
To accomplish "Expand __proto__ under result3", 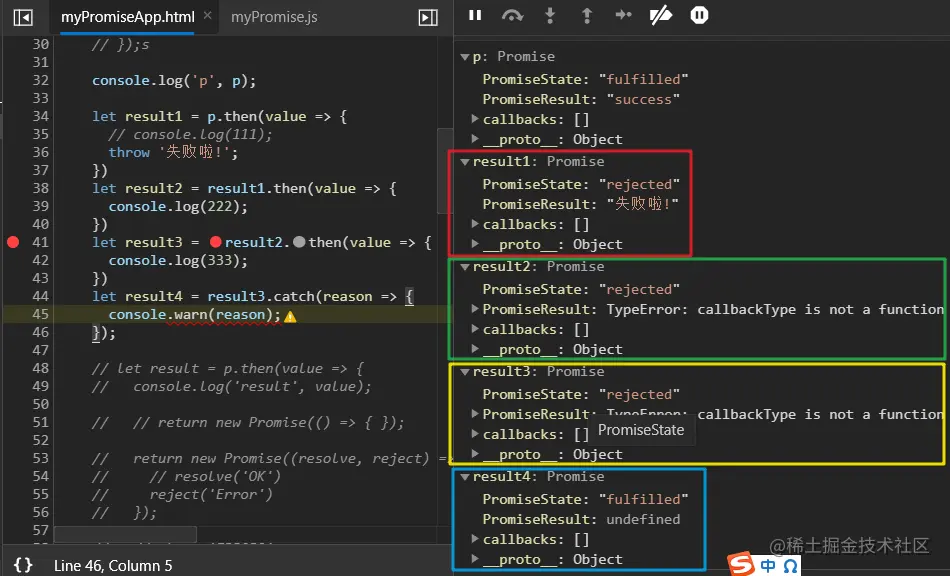I will (475, 453).
